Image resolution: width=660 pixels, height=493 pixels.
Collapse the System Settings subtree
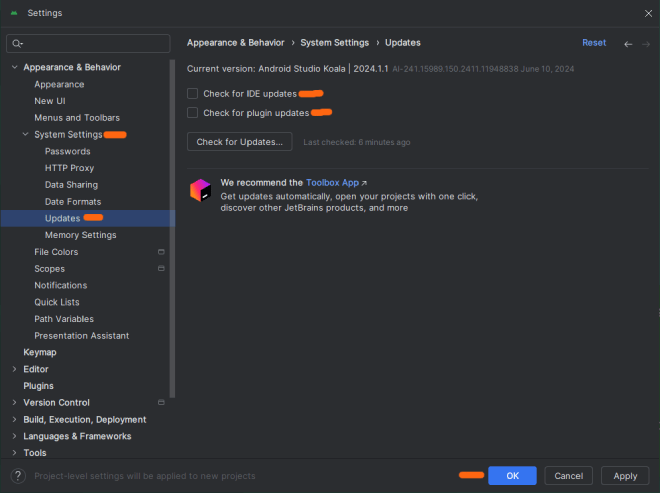point(25,134)
